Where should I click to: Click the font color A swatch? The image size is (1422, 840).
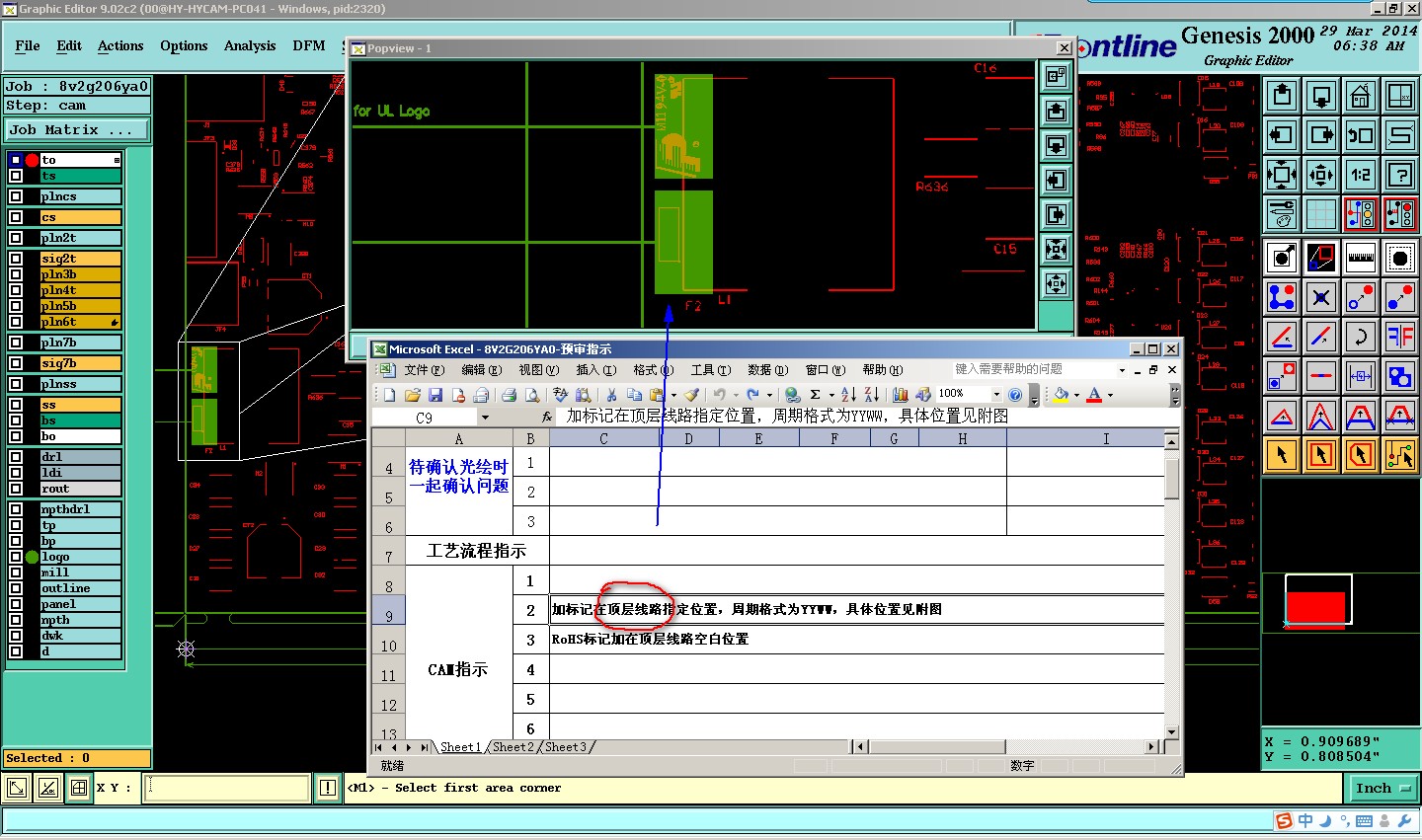(x=1094, y=395)
